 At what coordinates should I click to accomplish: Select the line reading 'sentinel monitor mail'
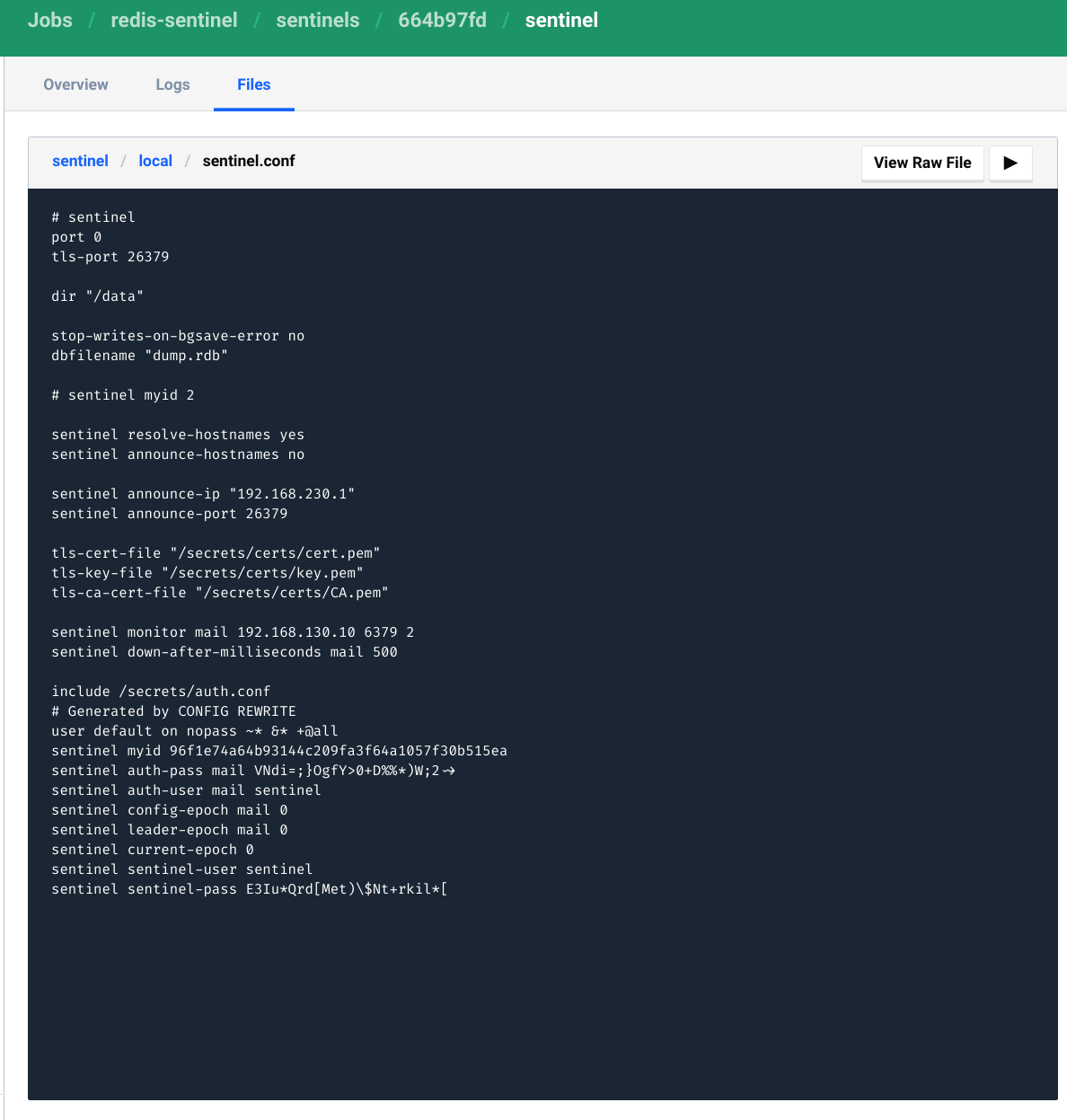pyautogui.click(x=232, y=631)
